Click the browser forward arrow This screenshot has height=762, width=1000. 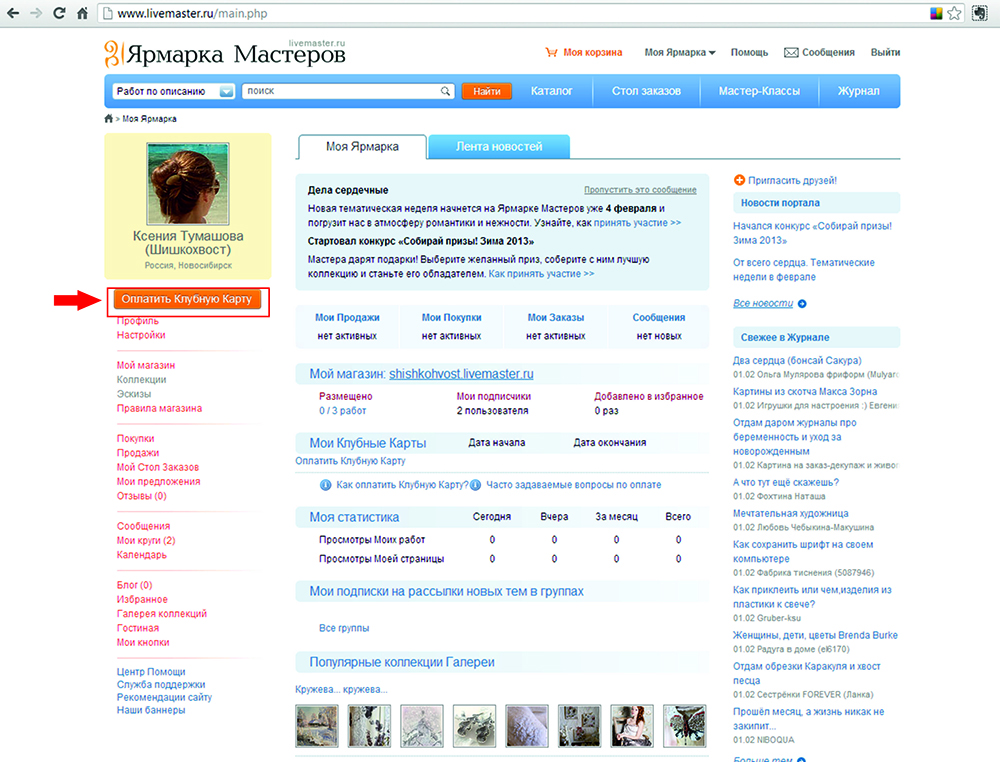pyautogui.click(x=36, y=13)
